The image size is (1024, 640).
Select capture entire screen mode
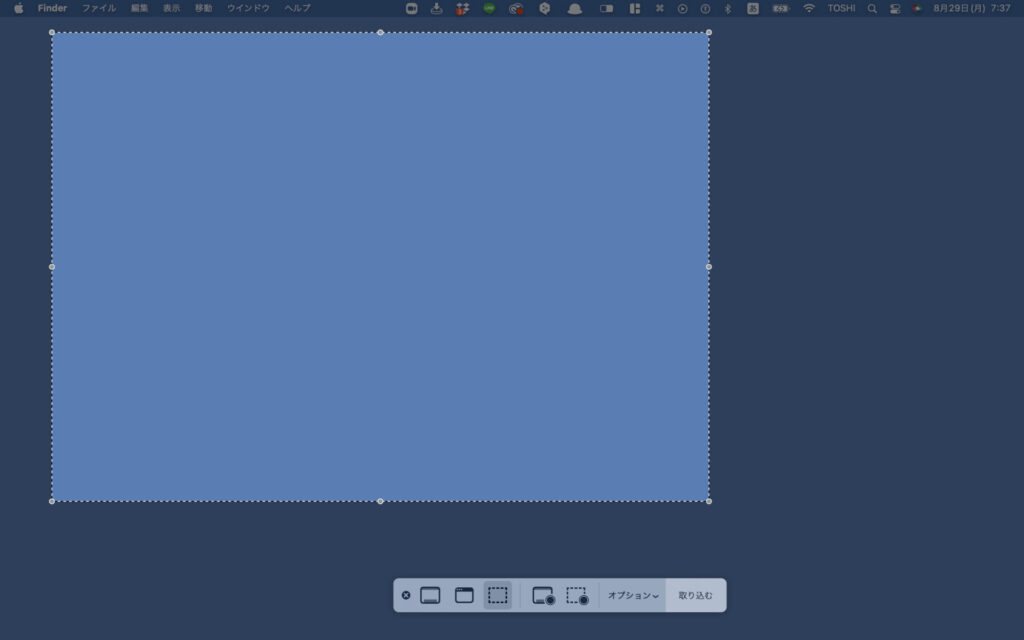(430, 595)
